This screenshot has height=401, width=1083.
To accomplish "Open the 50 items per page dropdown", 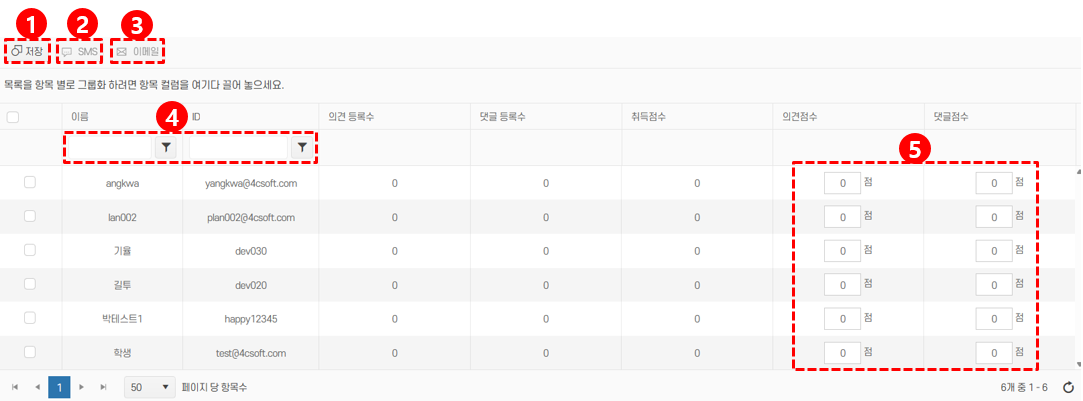I will (148, 387).
